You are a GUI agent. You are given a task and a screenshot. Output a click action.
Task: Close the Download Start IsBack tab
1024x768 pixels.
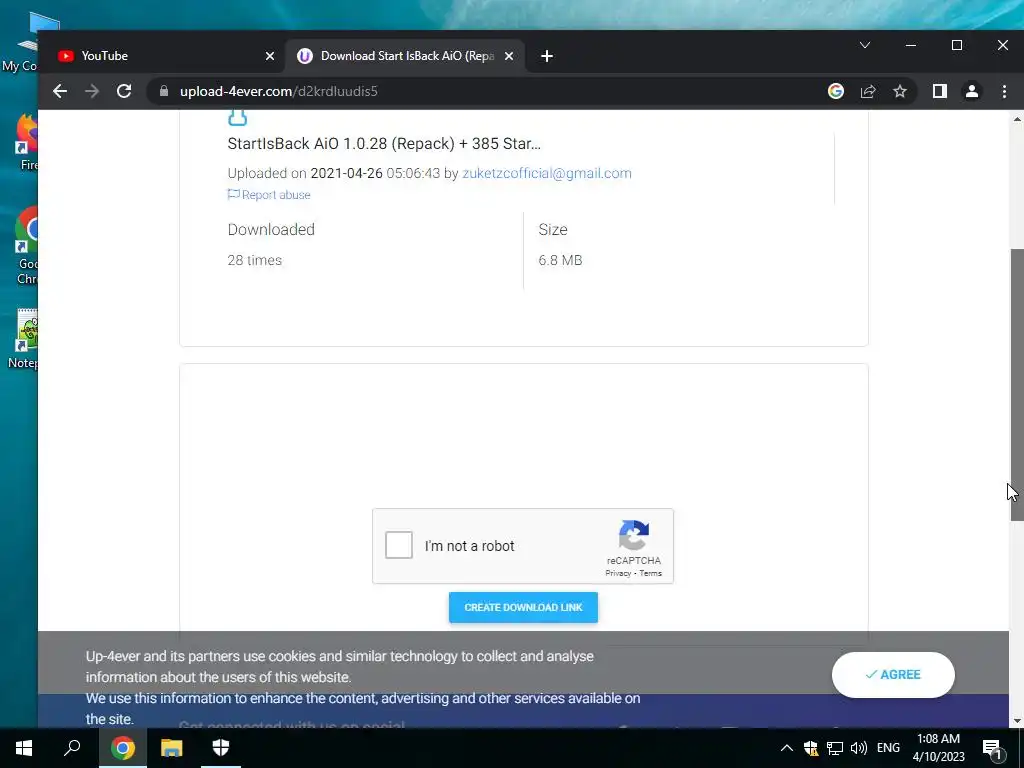point(509,56)
